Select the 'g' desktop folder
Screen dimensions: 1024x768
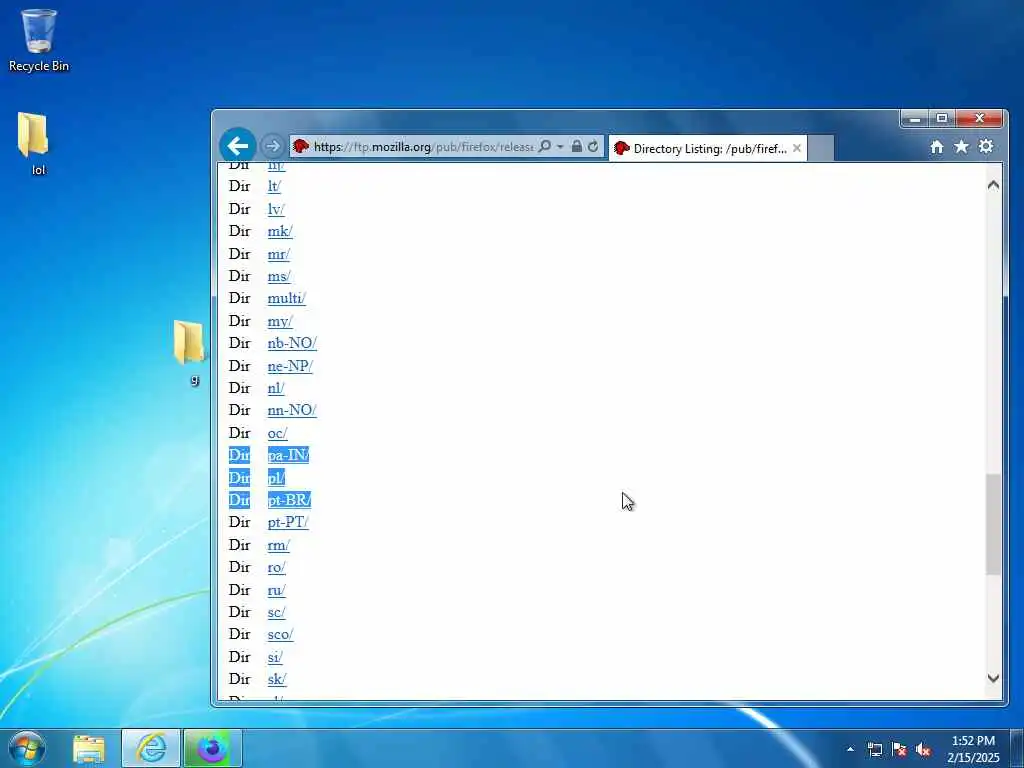[x=190, y=351]
